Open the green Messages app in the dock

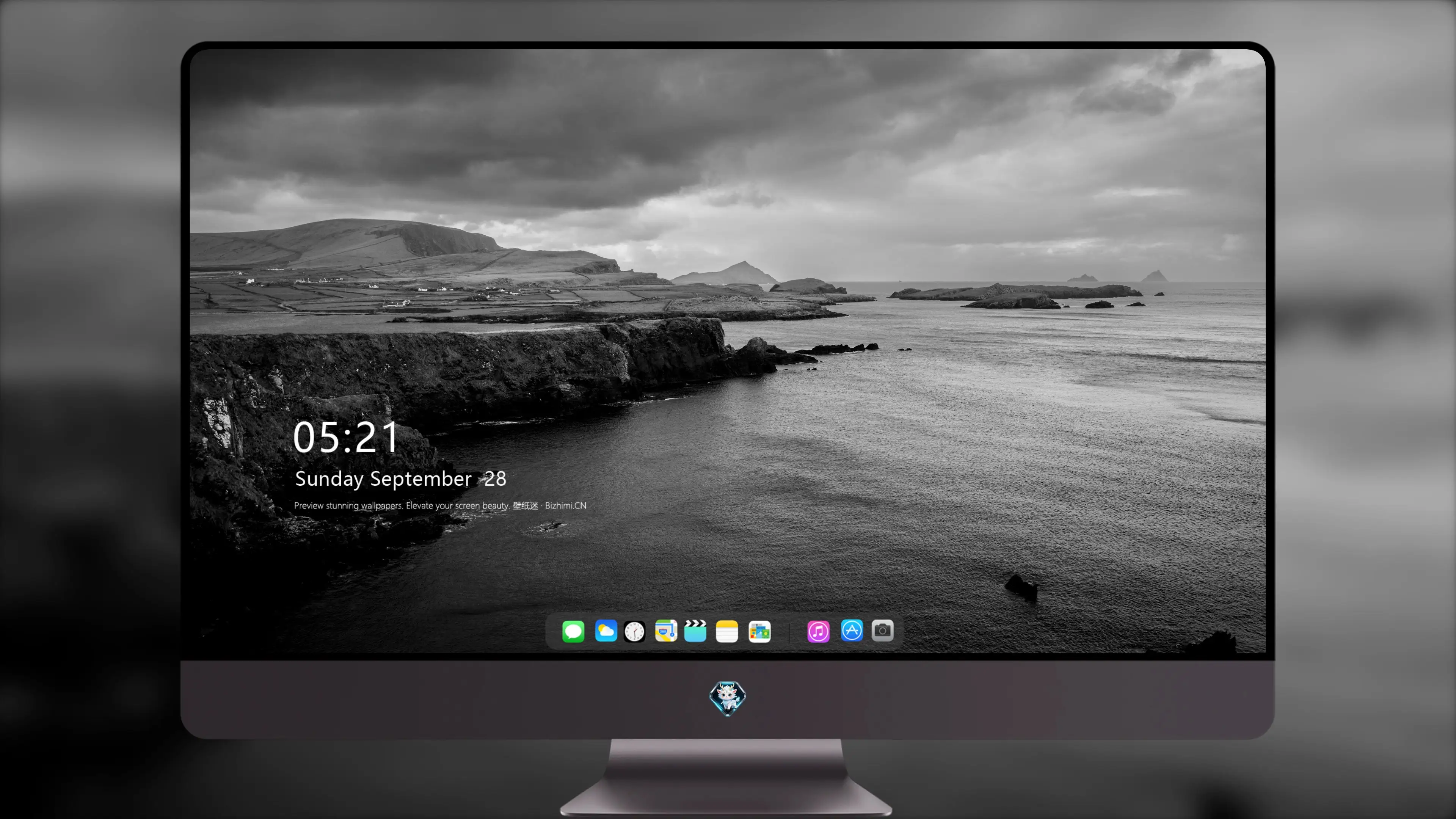[573, 631]
